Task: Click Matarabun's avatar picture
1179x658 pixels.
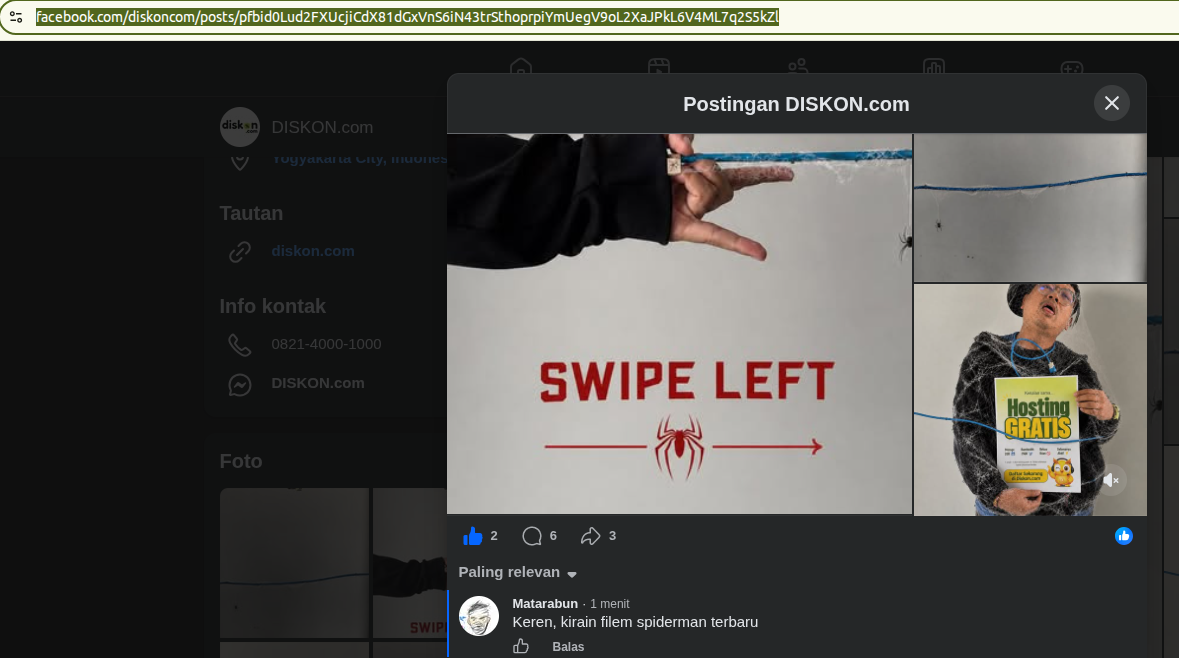Action: (479, 616)
